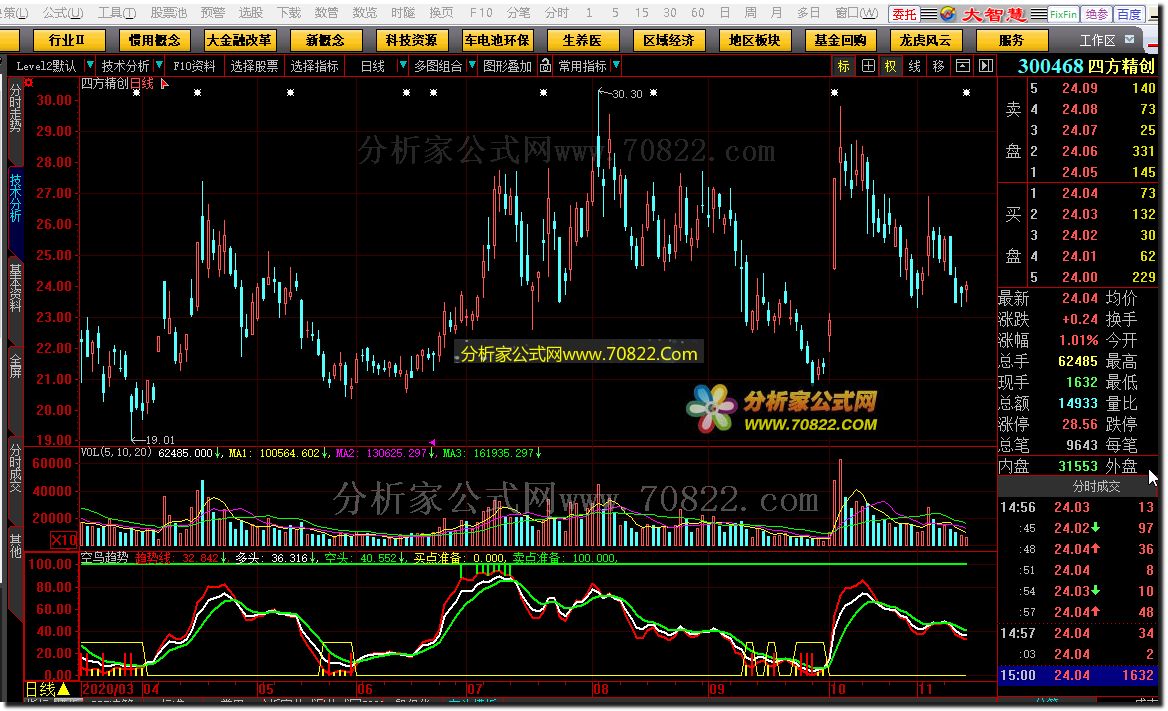Click 选择股票 in the chart toolbar
Image resolution: width=1168 pixels, height=711 pixels.
254,66
